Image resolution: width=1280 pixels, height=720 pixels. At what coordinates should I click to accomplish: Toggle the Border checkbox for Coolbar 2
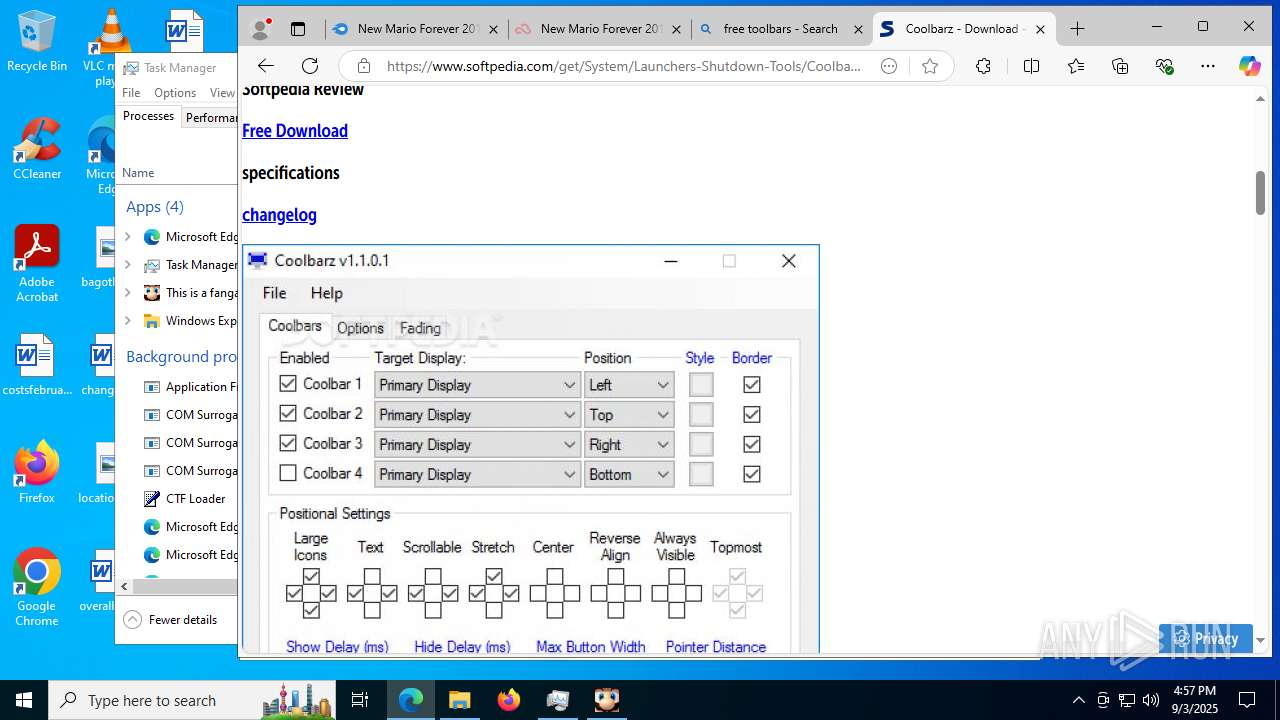(752, 414)
